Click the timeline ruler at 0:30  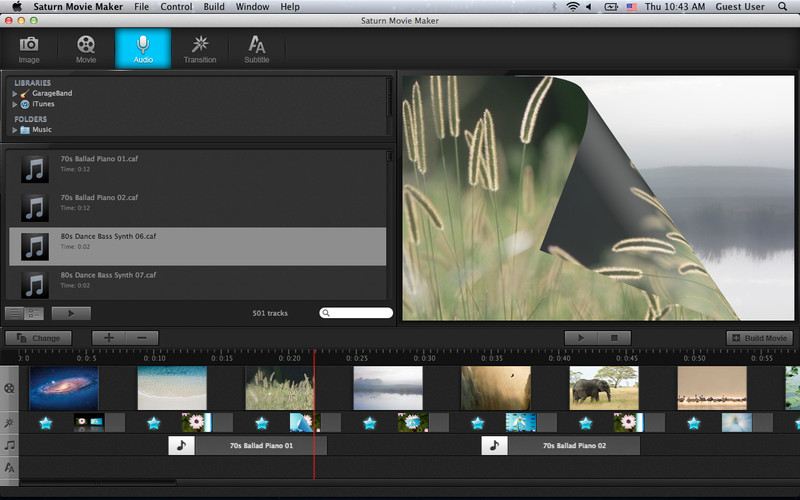[424, 358]
